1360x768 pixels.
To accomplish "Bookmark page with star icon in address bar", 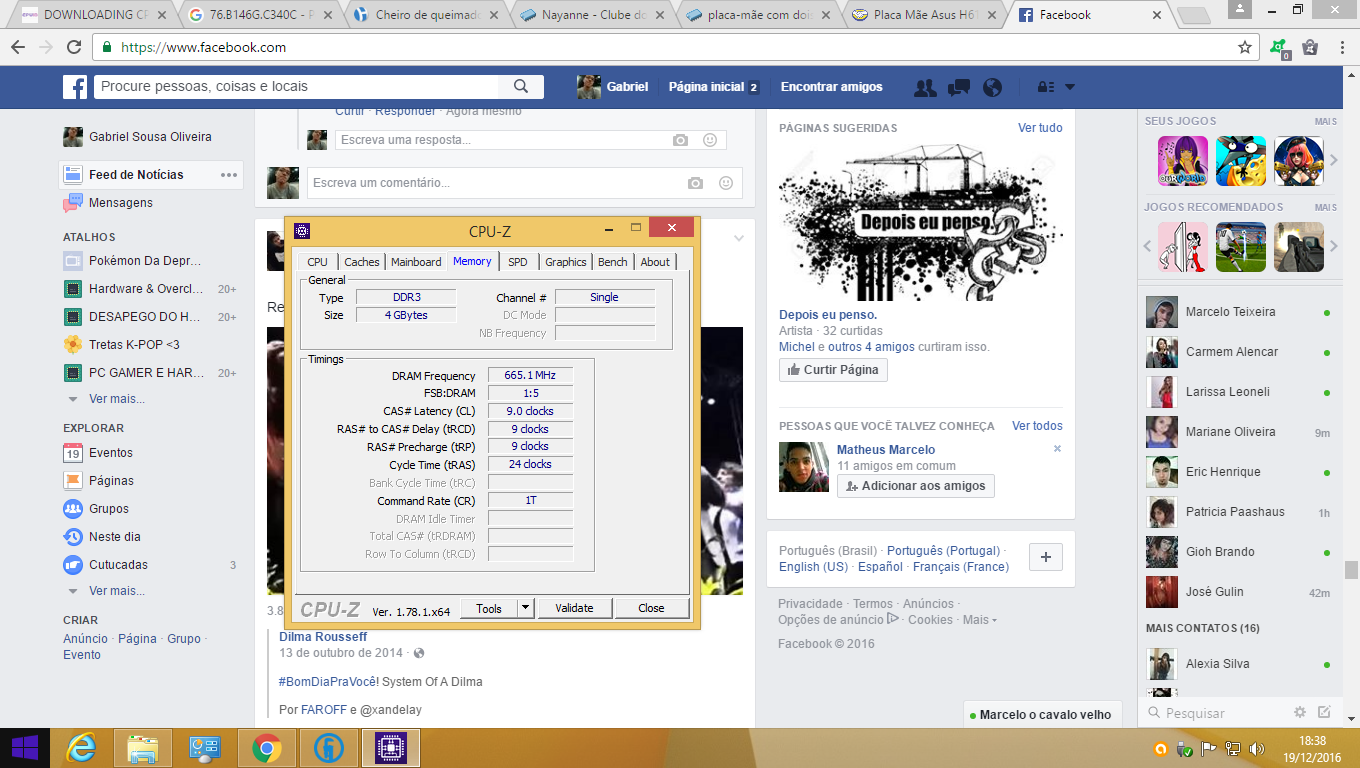I will pyautogui.click(x=1245, y=47).
